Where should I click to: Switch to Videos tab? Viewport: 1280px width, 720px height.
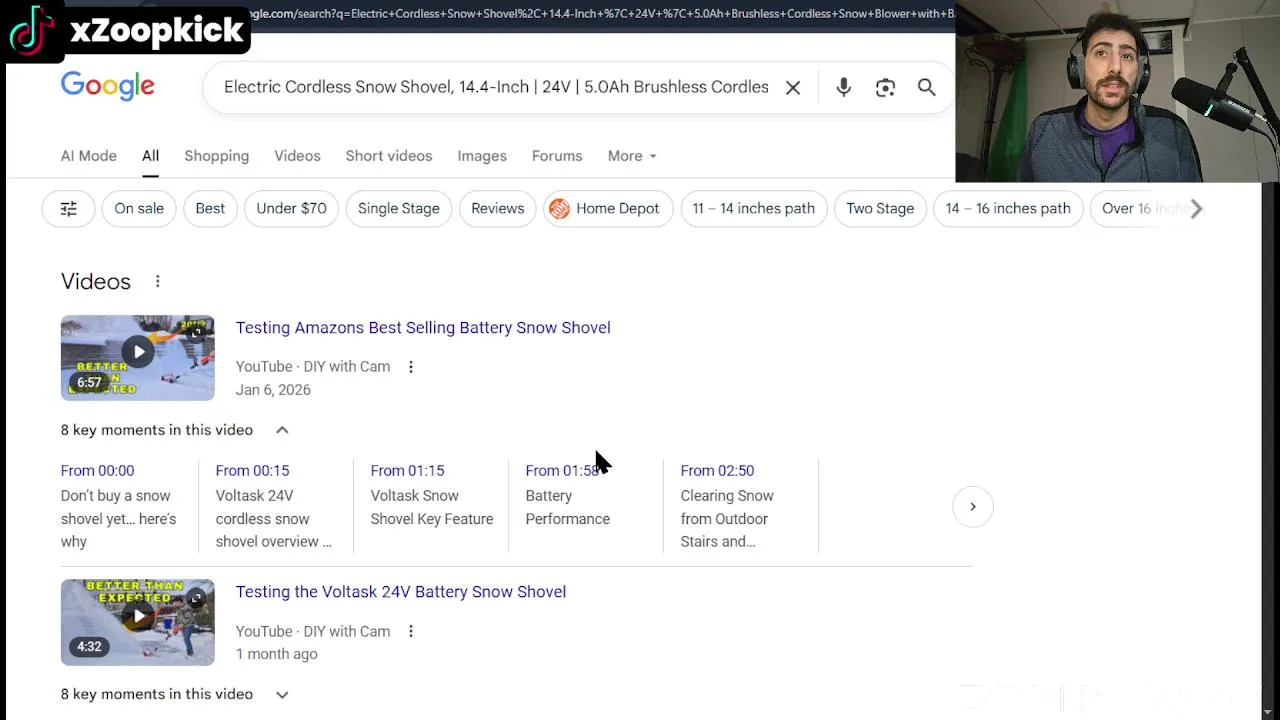click(297, 156)
